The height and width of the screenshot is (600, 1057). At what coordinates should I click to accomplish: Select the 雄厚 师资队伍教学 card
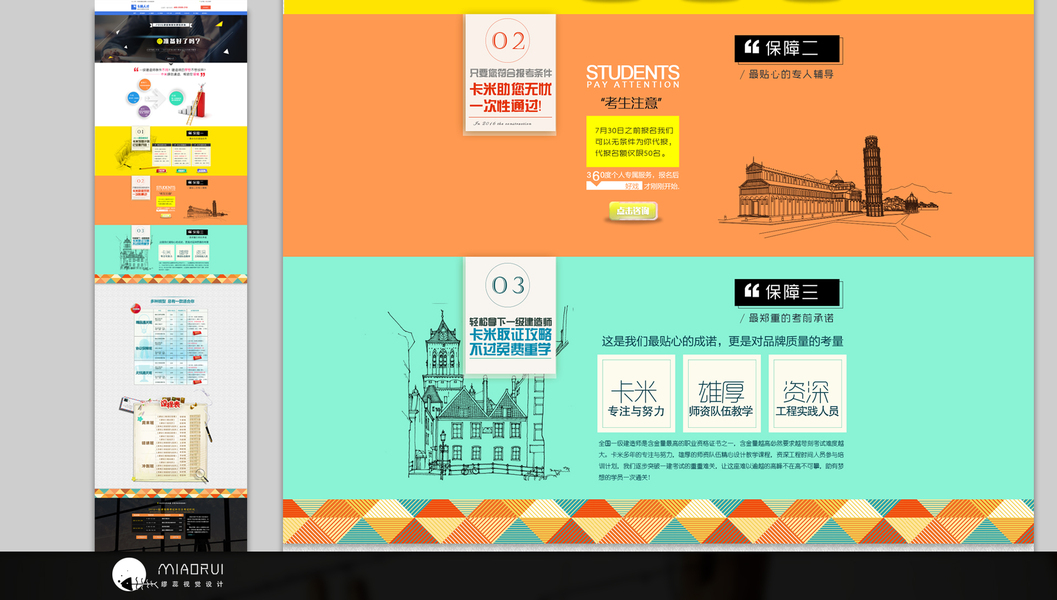pyautogui.click(x=721, y=393)
